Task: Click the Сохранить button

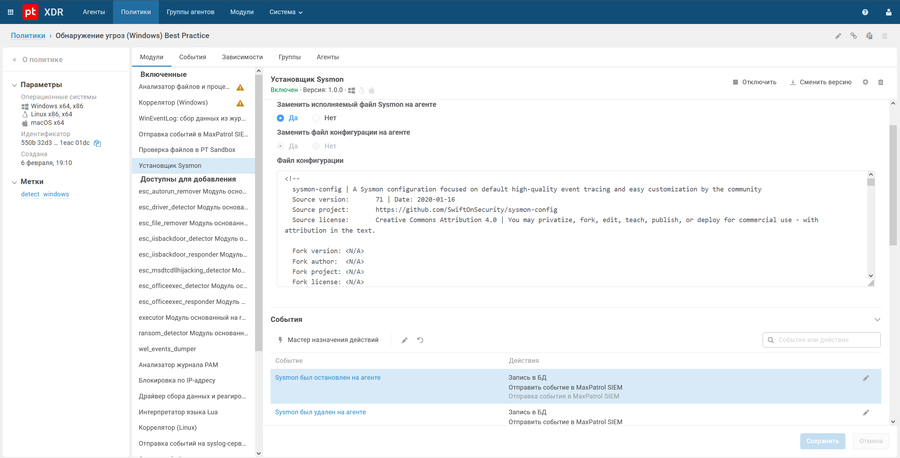Action: coord(823,441)
